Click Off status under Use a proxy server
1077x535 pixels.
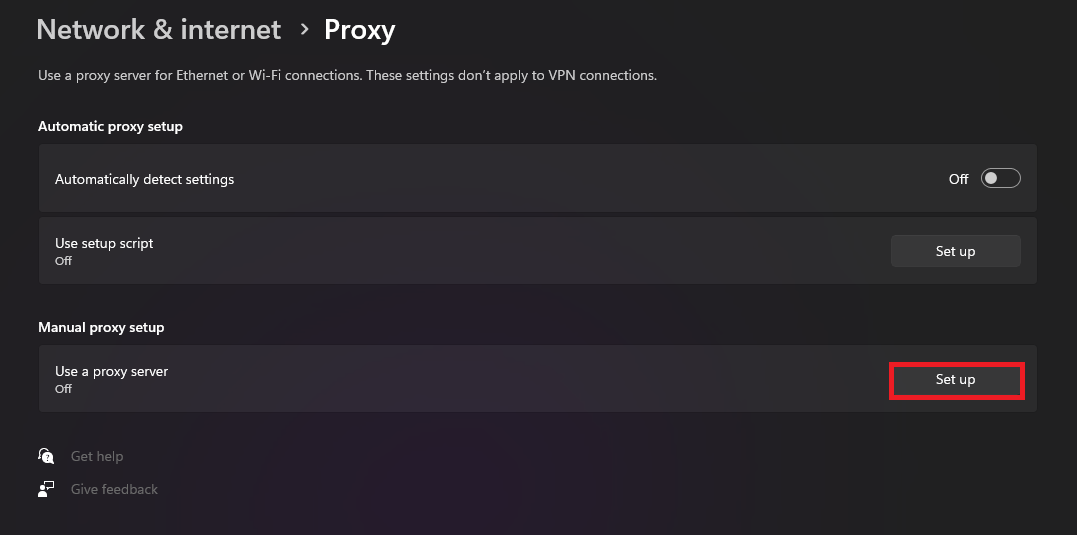[x=63, y=388]
